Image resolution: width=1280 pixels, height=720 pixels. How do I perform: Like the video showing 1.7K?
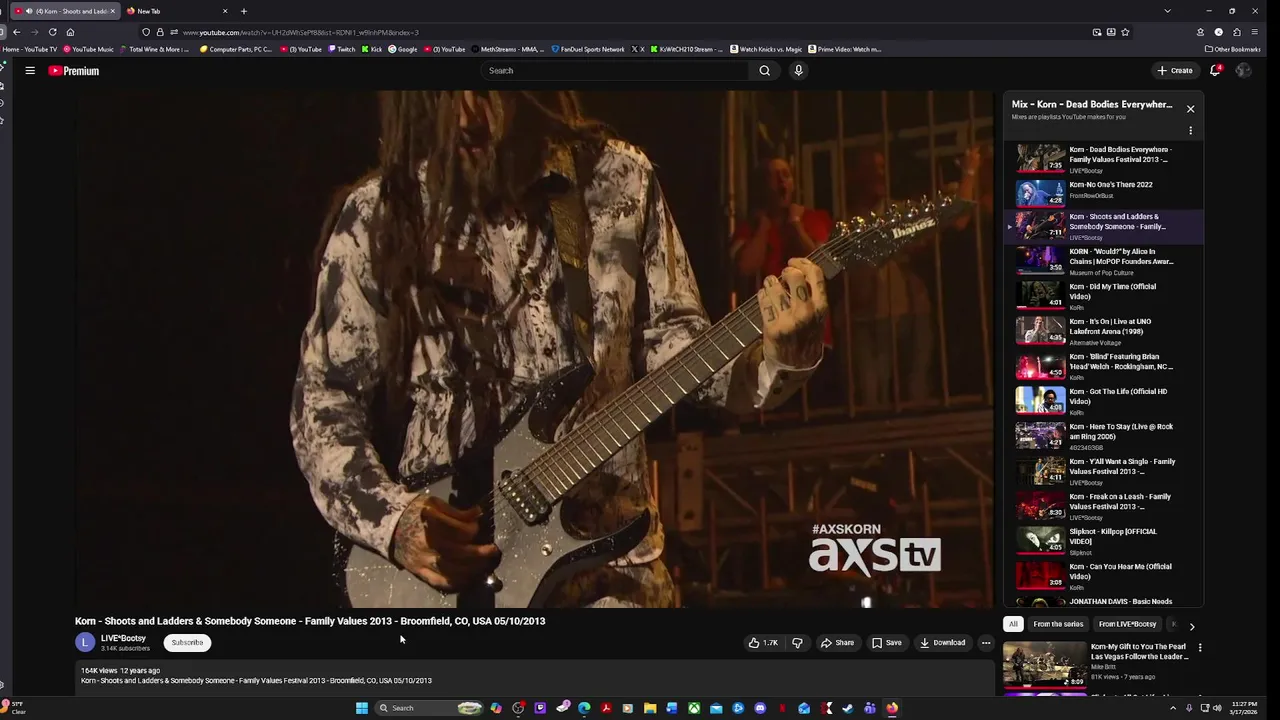(x=764, y=643)
